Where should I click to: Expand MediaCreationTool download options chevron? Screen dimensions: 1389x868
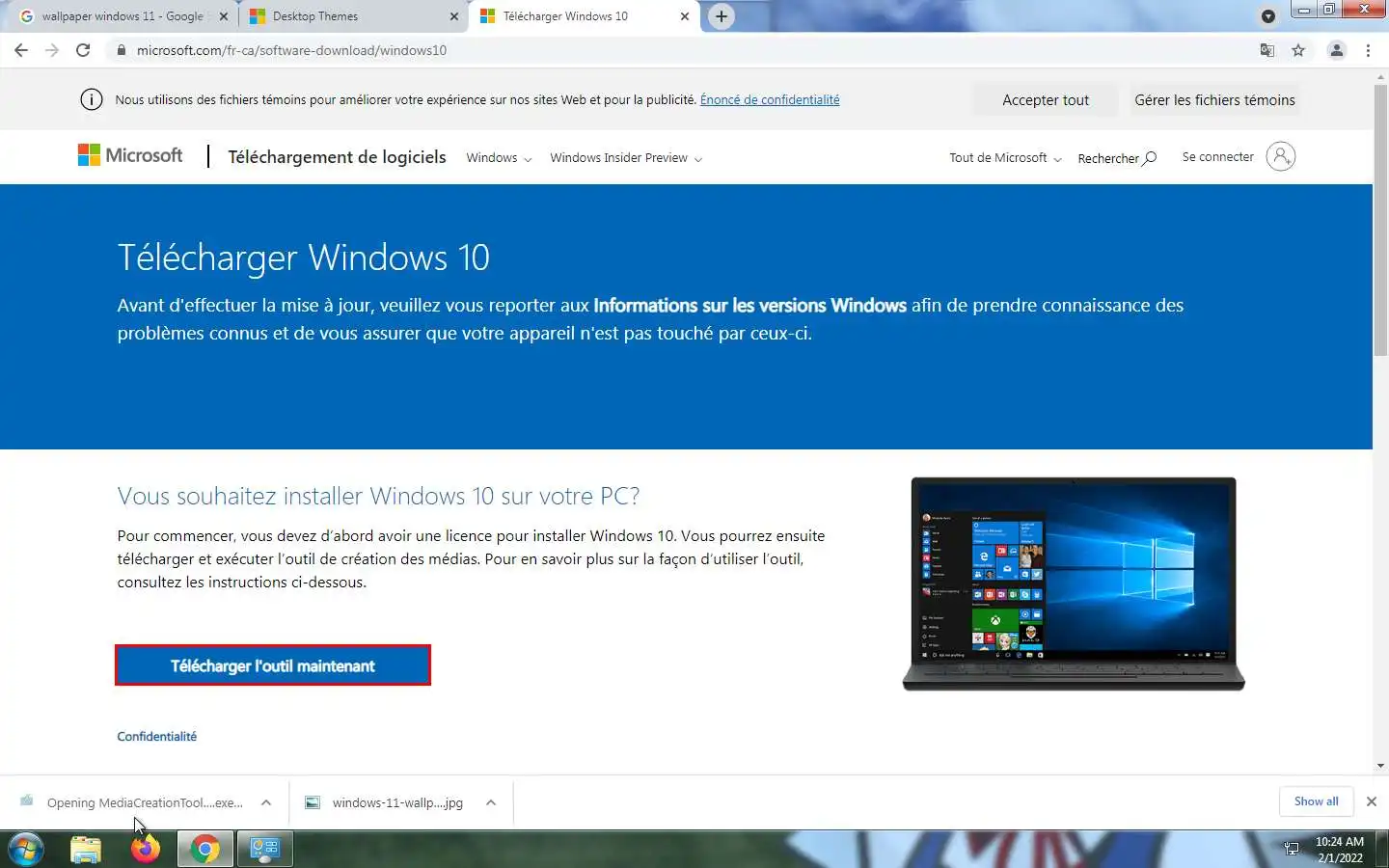tap(266, 802)
